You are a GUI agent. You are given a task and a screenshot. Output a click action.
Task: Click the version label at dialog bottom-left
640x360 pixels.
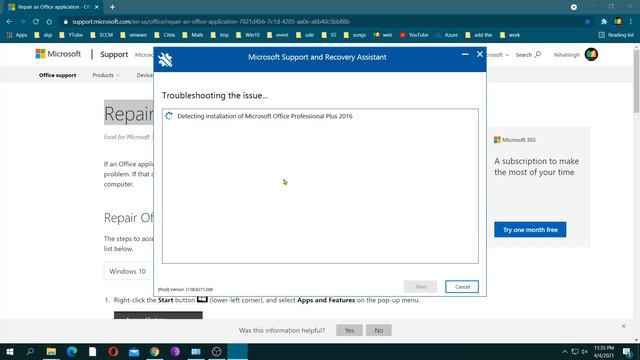coord(185,289)
